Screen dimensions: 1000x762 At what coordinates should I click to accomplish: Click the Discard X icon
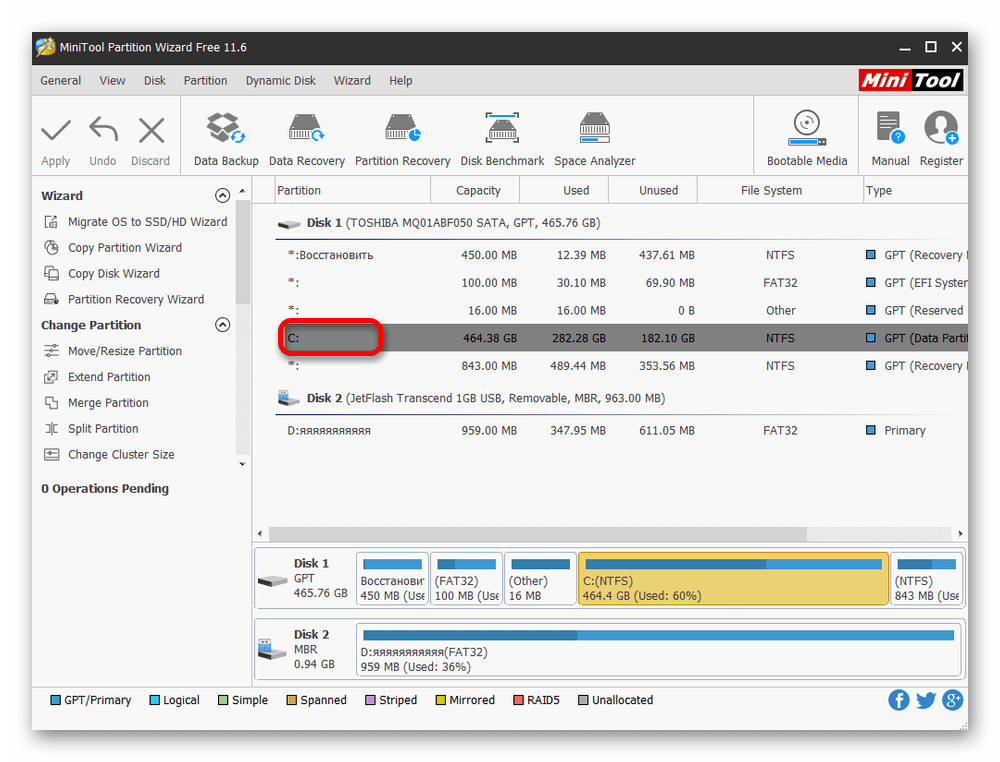151,130
